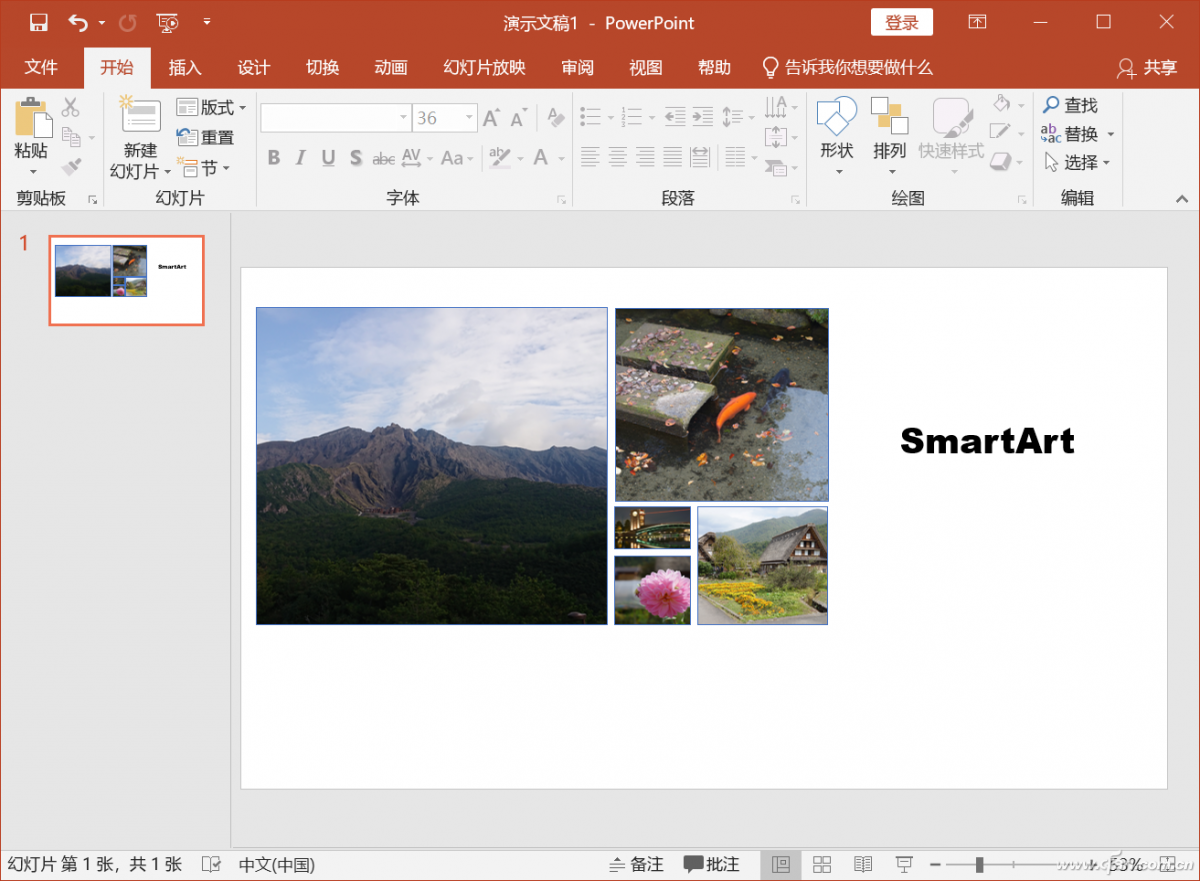Apply numbered list formatting
The height and width of the screenshot is (881, 1200).
(631, 117)
